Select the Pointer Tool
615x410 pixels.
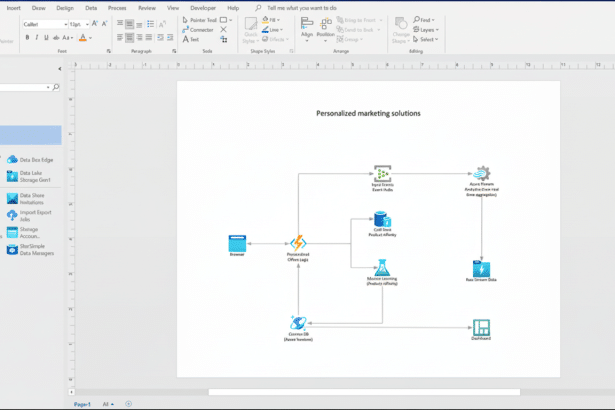click(x=199, y=20)
